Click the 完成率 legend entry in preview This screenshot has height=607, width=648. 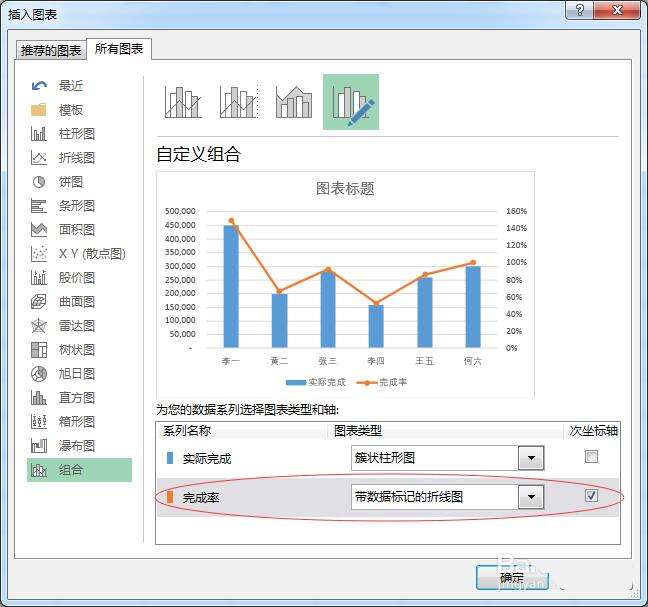click(x=382, y=382)
